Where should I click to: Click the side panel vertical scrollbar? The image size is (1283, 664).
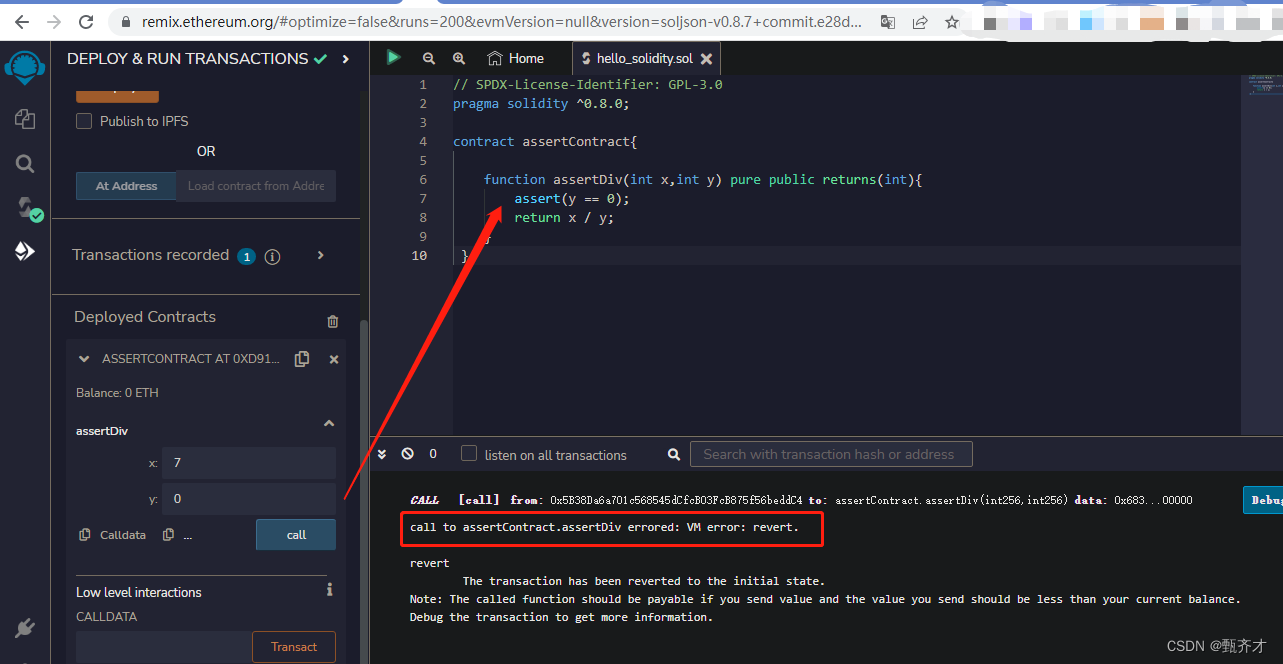tap(364, 490)
